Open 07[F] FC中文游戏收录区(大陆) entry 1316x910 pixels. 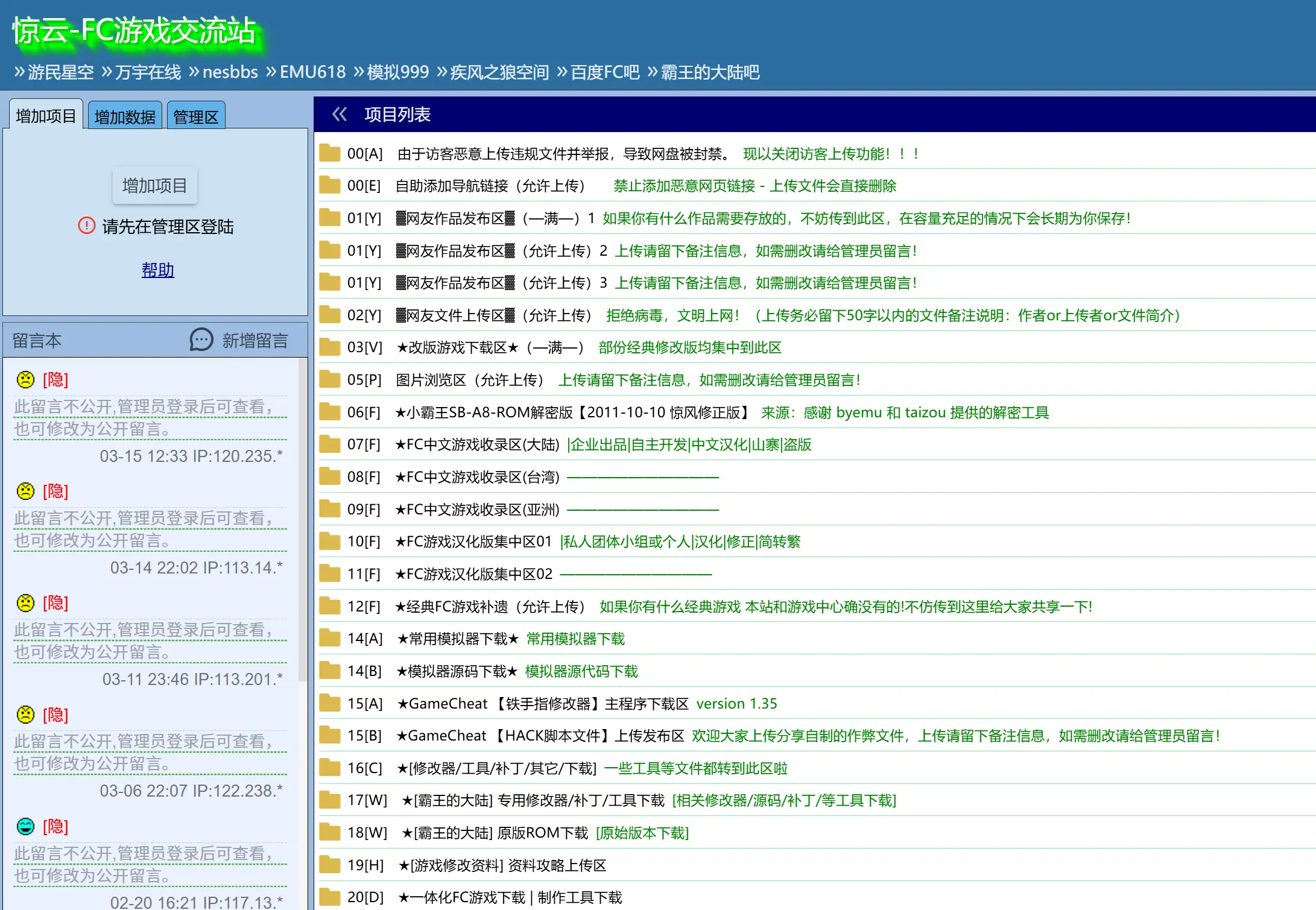476,444
